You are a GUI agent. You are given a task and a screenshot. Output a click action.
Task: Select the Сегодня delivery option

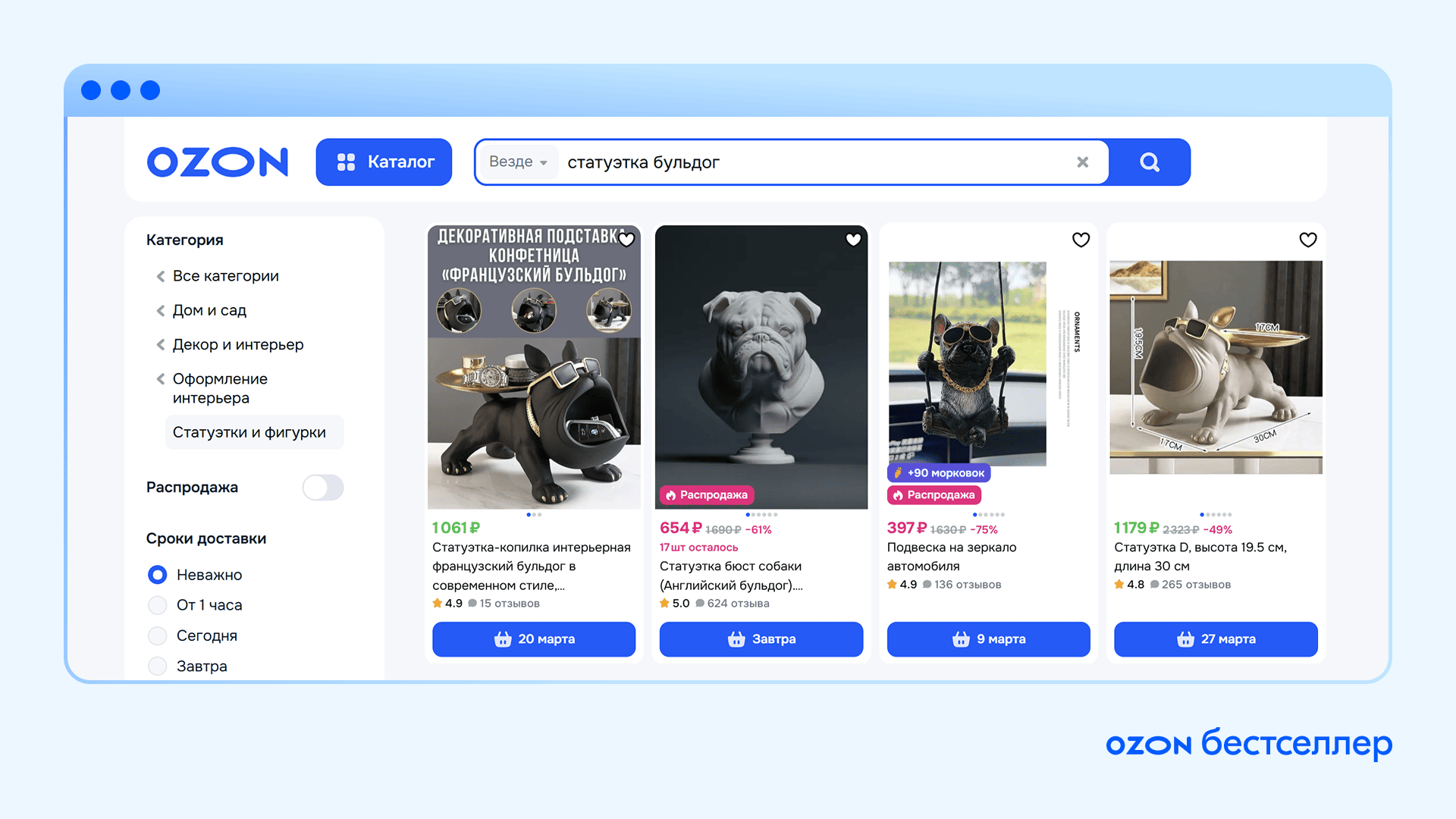[x=157, y=635]
